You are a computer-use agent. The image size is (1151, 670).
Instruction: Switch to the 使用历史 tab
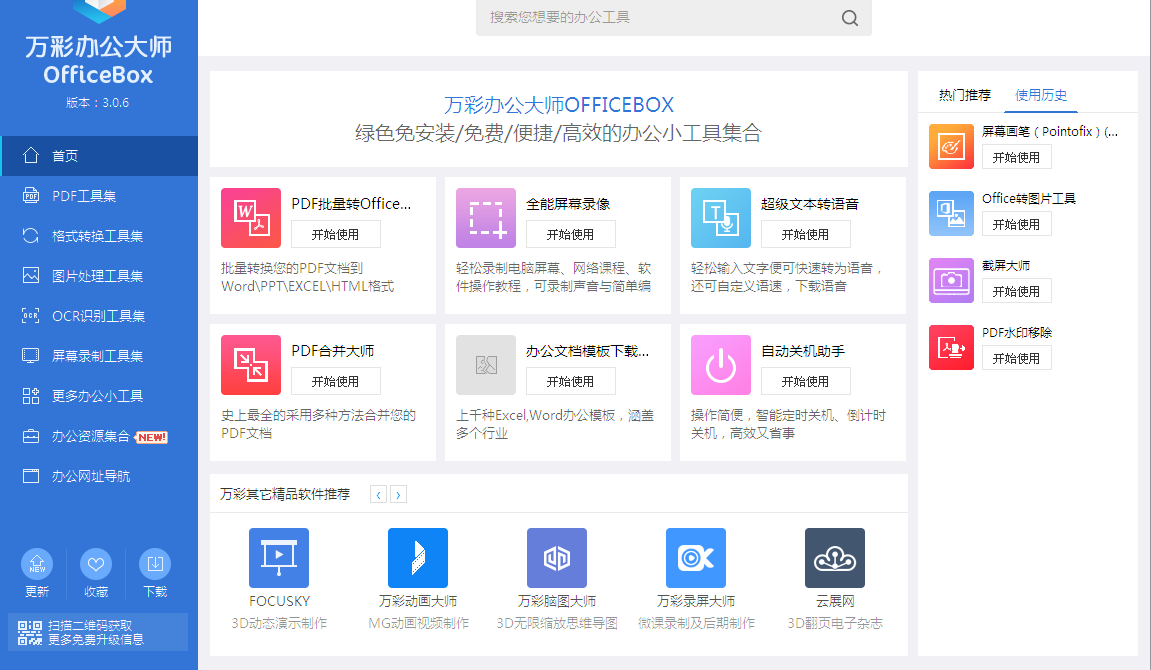point(1041,95)
